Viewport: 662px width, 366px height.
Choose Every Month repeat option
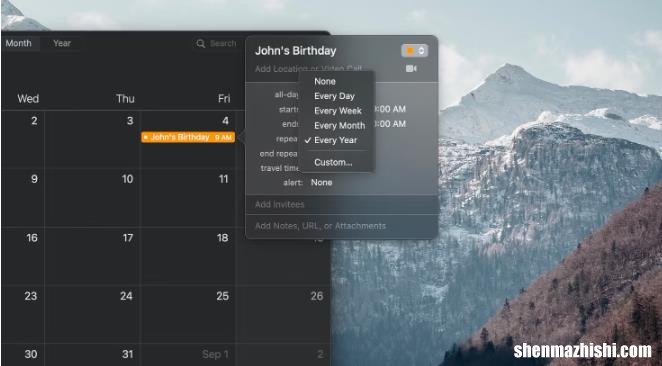[339, 126]
